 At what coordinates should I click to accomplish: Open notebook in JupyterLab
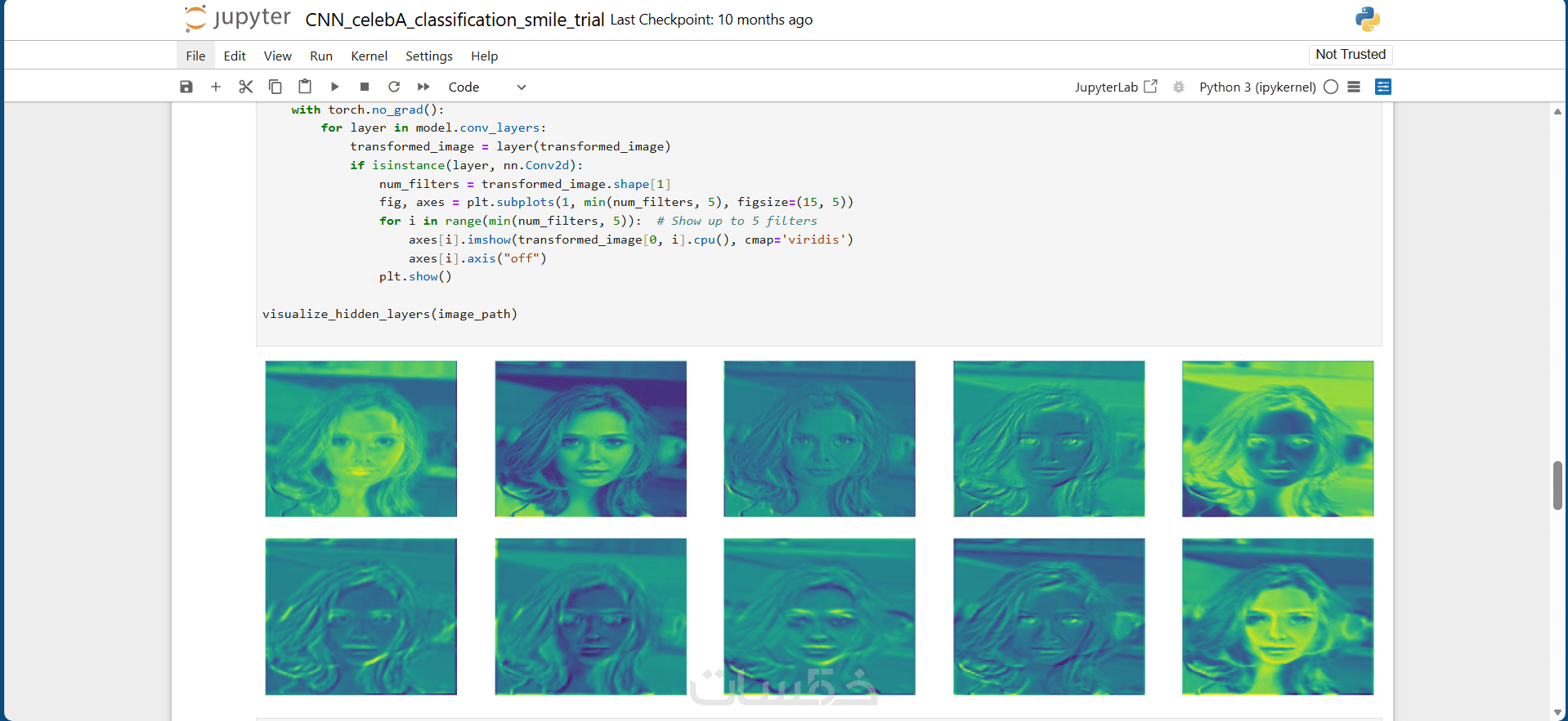pyautogui.click(x=1116, y=87)
